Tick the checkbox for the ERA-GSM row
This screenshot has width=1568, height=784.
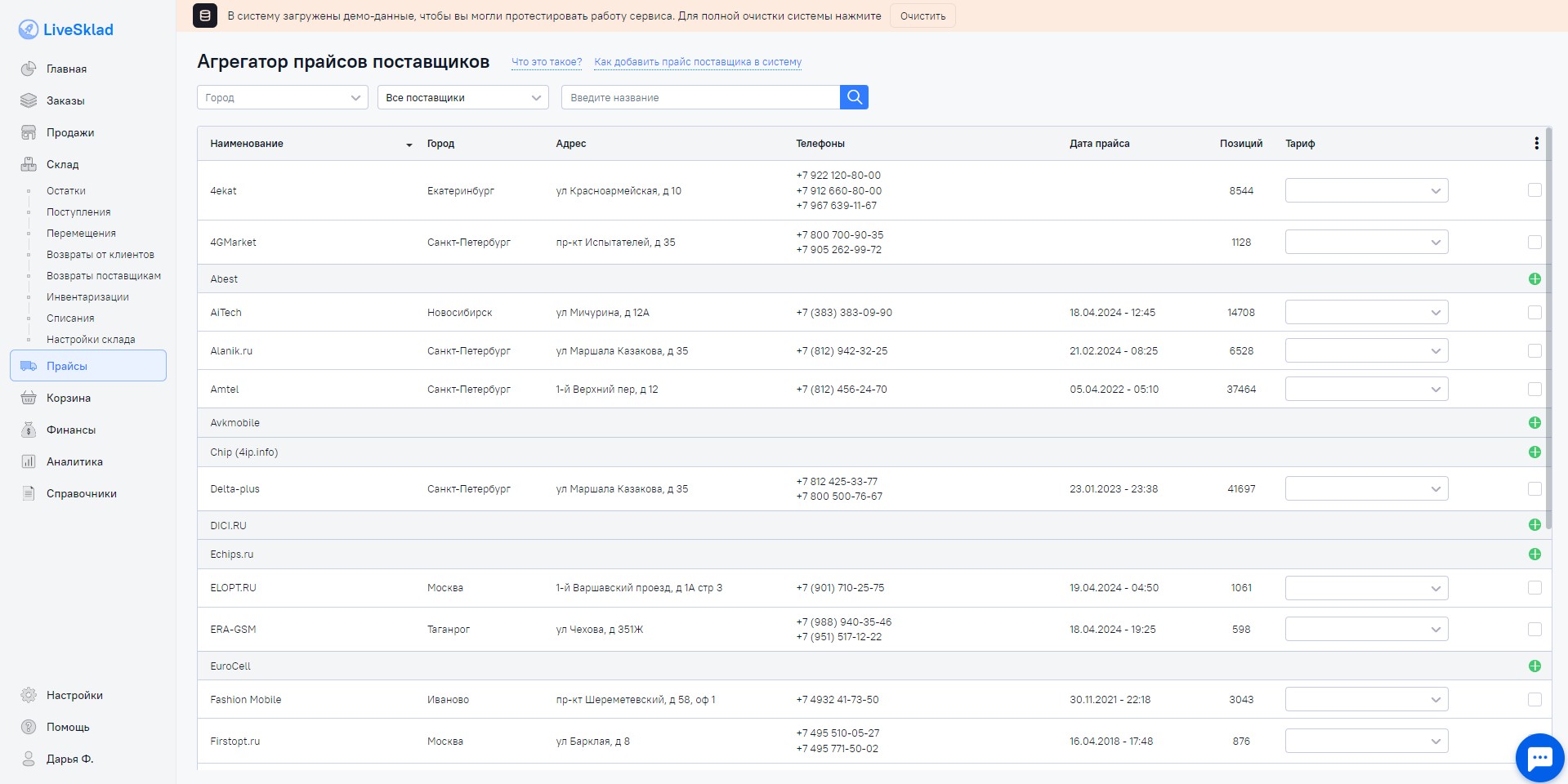[x=1534, y=630]
